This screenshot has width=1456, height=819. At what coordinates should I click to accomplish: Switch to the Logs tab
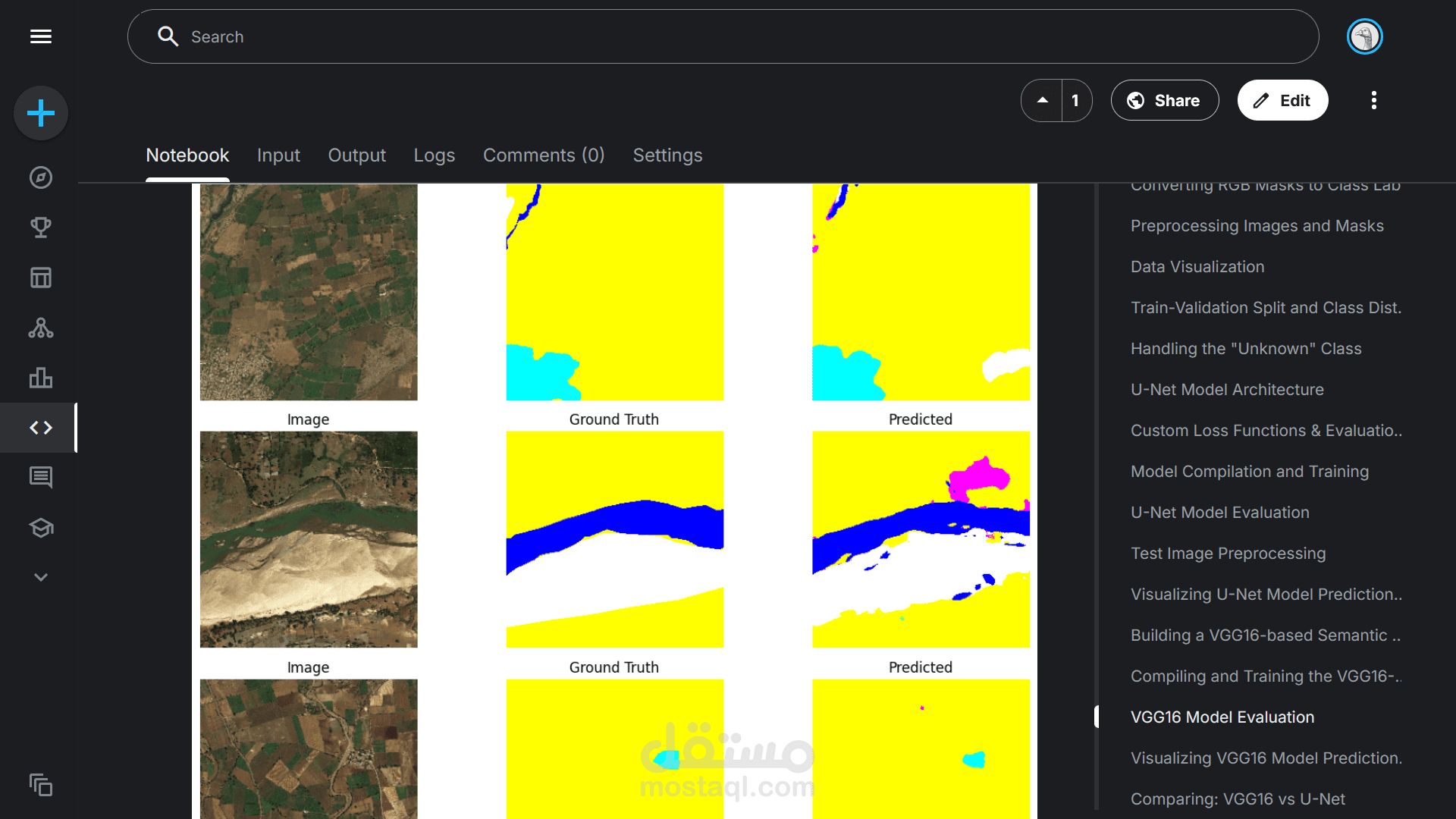(x=434, y=155)
